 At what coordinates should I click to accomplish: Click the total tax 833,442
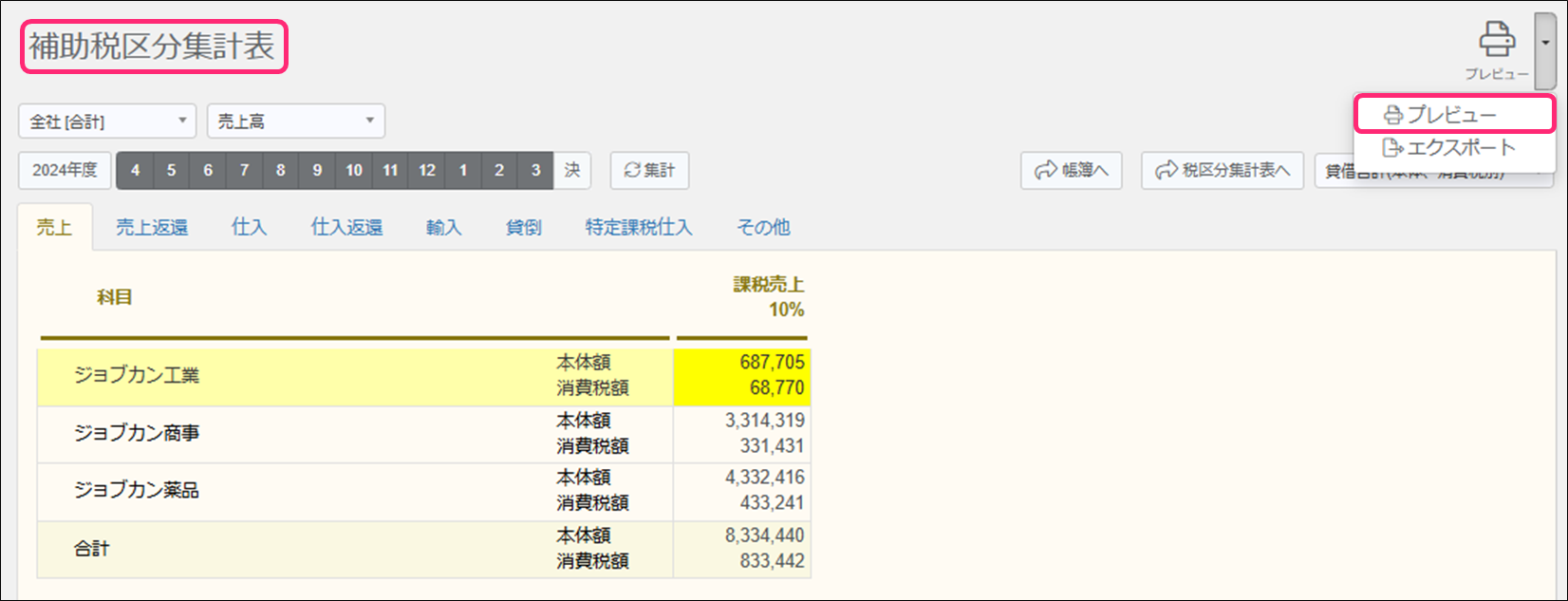click(772, 560)
